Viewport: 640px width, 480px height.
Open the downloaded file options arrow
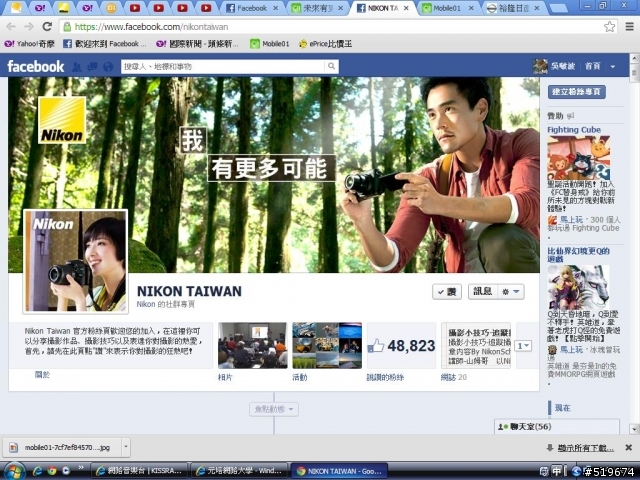126,447
